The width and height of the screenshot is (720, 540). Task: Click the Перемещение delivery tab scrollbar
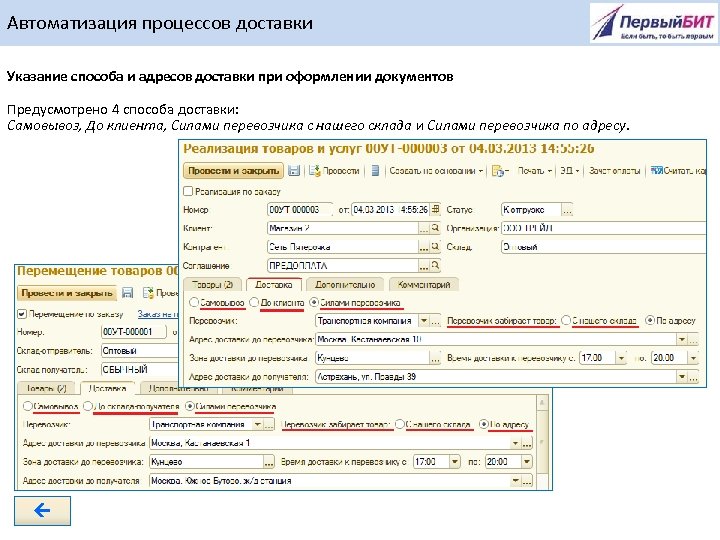point(542,442)
